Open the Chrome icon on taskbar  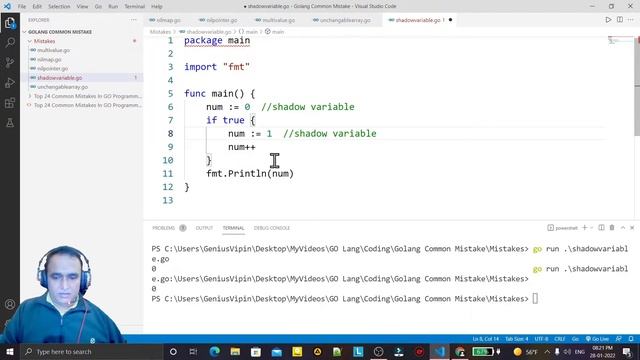(460, 351)
